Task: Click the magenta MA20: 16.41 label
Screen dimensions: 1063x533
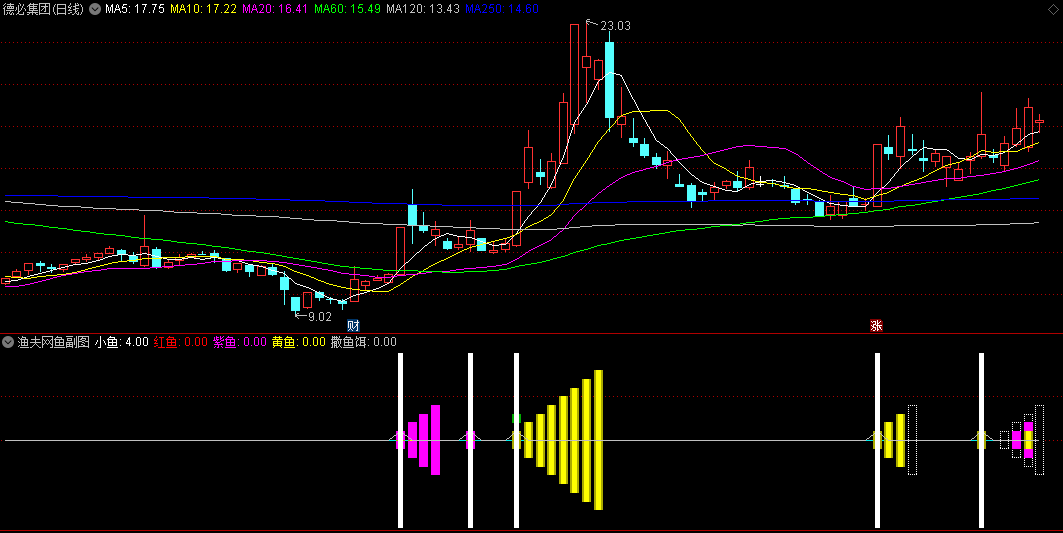Action: pos(275,9)
